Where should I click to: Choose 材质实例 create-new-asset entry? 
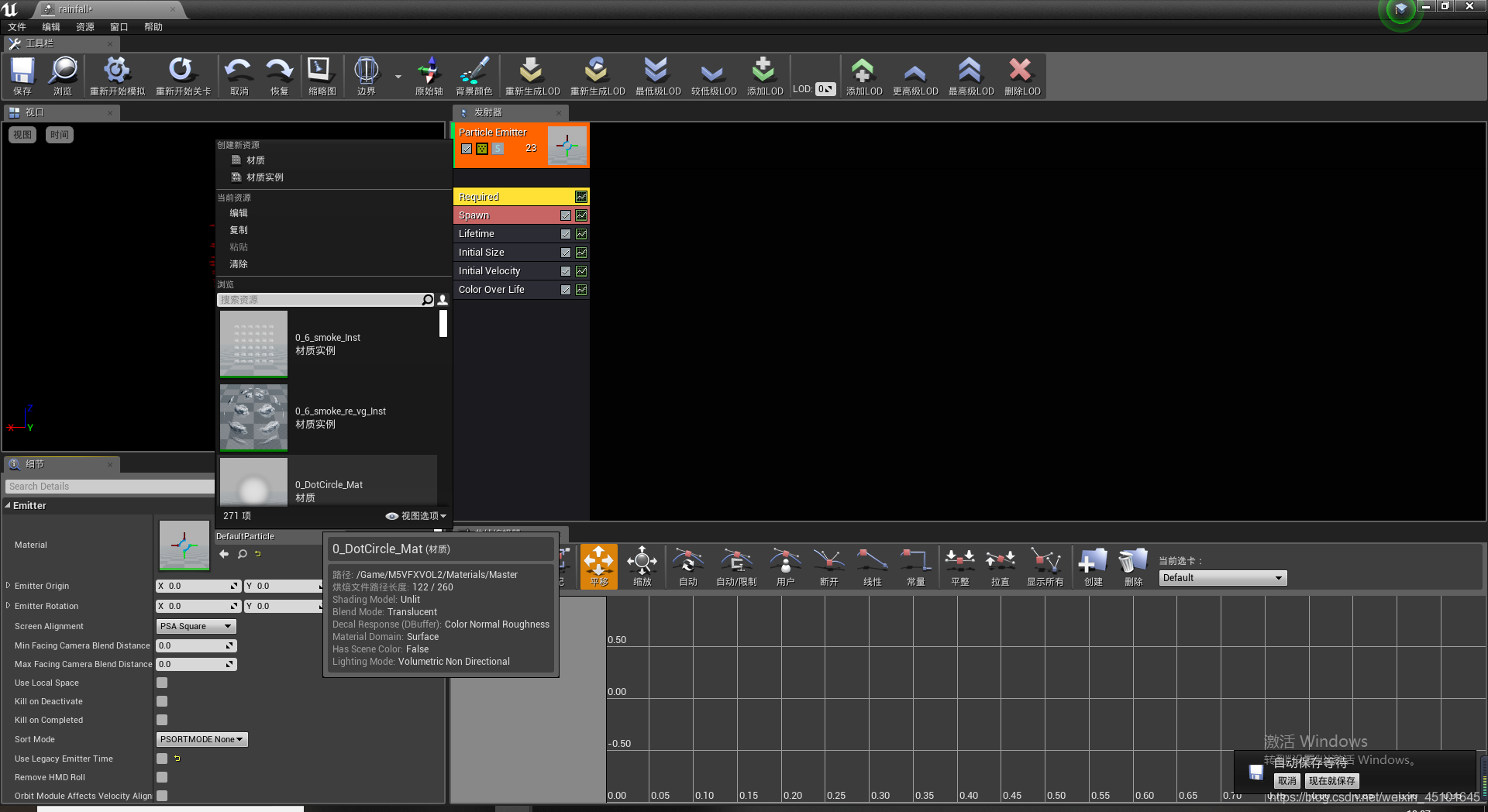click(264, 177)
